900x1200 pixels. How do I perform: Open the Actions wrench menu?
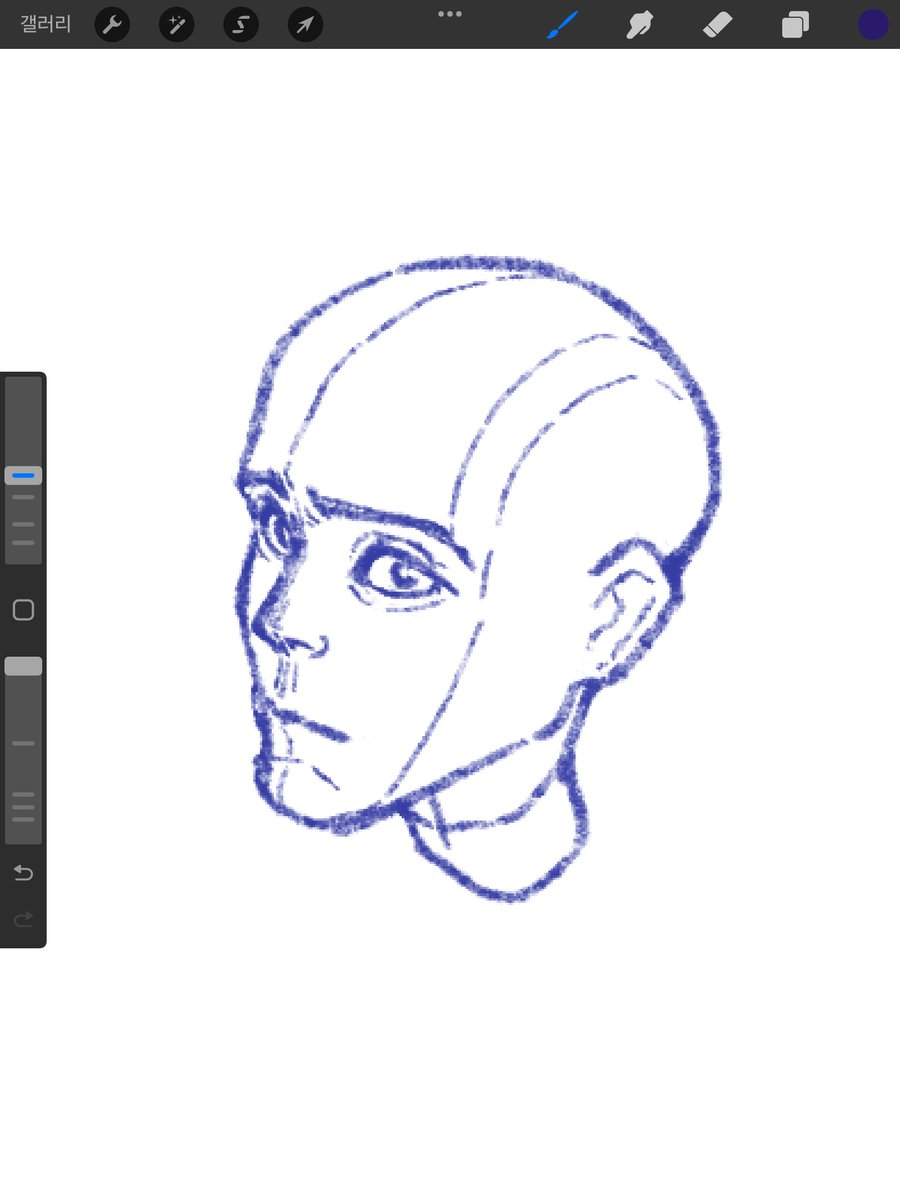click(x=112, y=24)
